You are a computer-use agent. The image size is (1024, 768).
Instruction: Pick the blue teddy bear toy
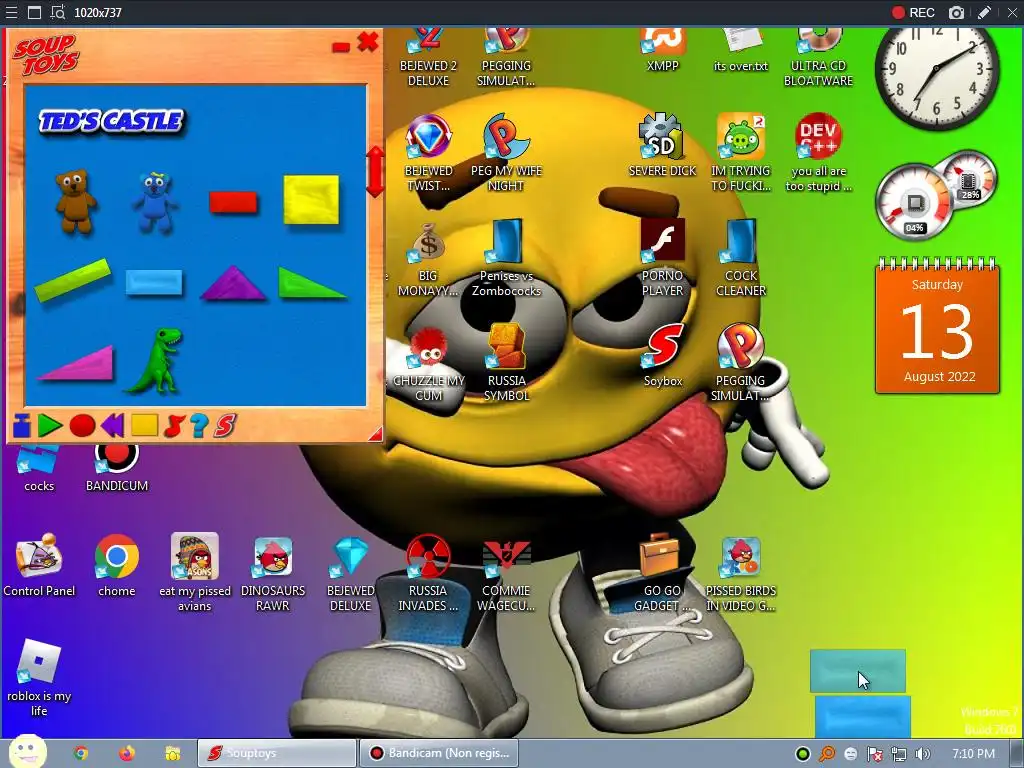[155, 202]
